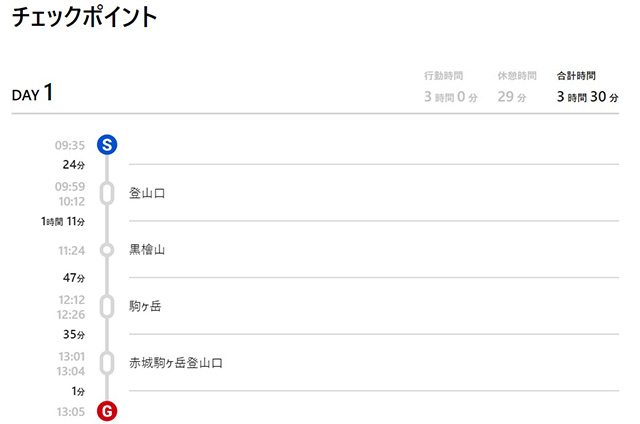Click the 1時間11分 segment duration
The height and width of the screenshot is (424, 640).
(63, 221)
